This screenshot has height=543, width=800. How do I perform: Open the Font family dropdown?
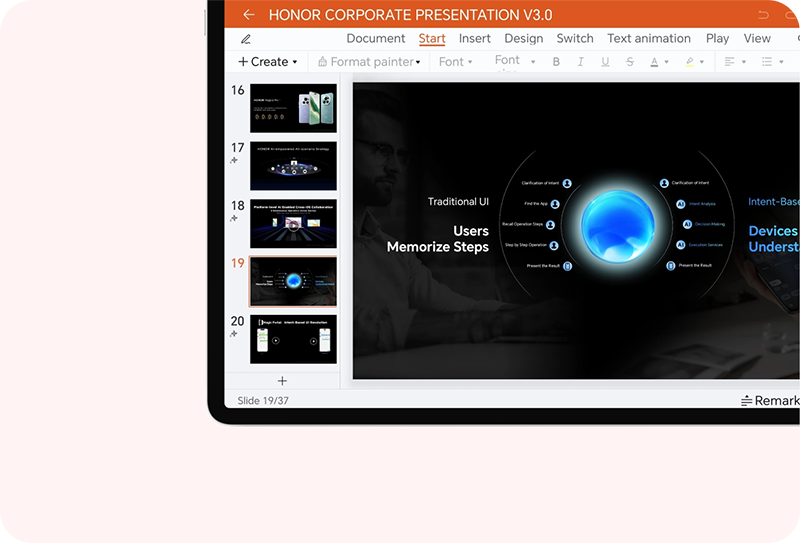pos(456,62)
